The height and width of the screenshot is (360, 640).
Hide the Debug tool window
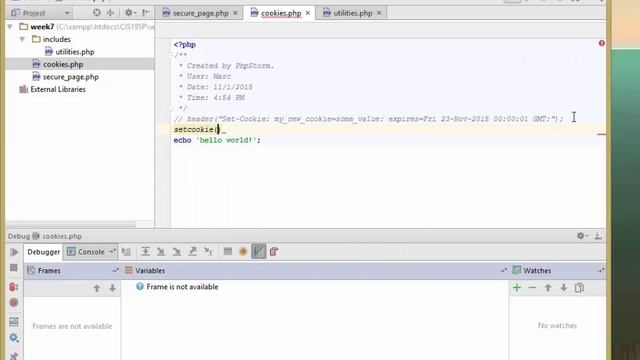(598, 236)
